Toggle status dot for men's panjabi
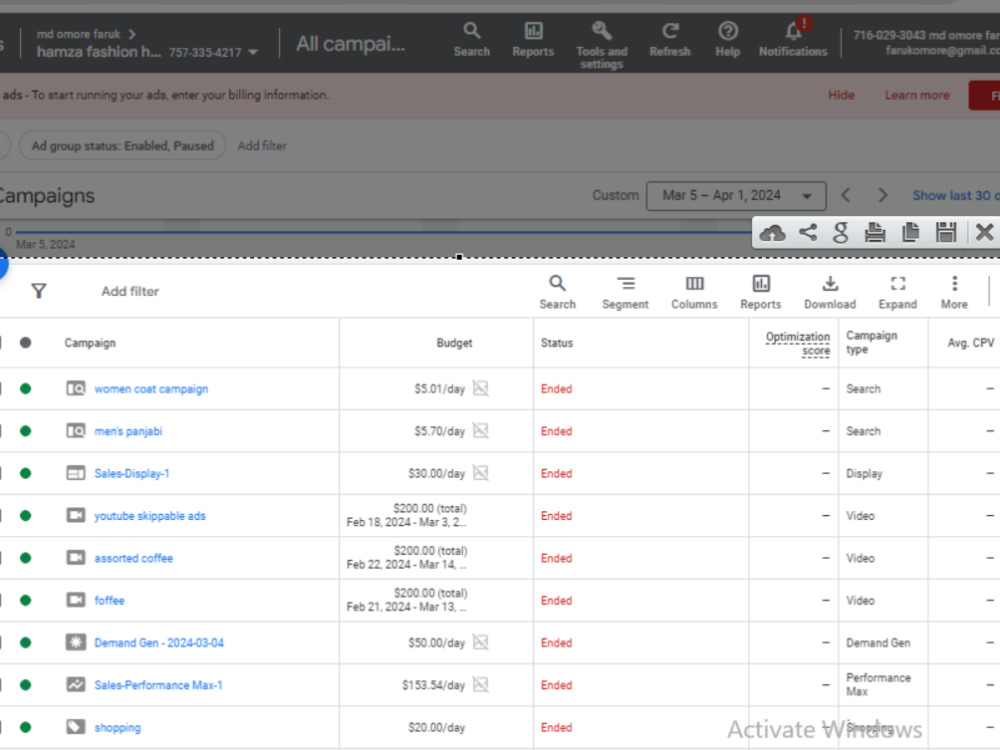1000x750 pixels. tap(26, 431)
